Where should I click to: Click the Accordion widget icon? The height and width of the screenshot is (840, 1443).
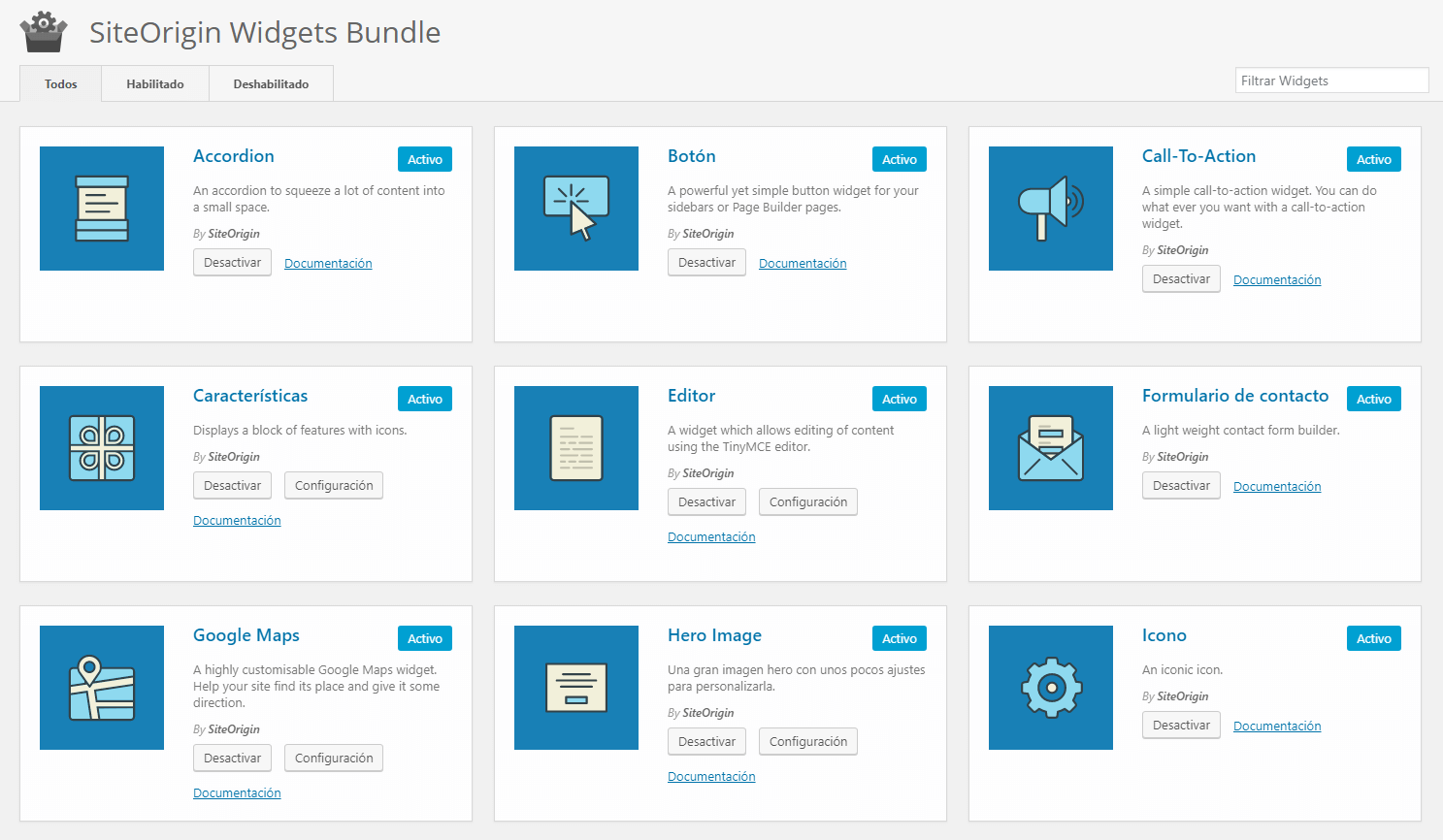click(x=101, y=209)
